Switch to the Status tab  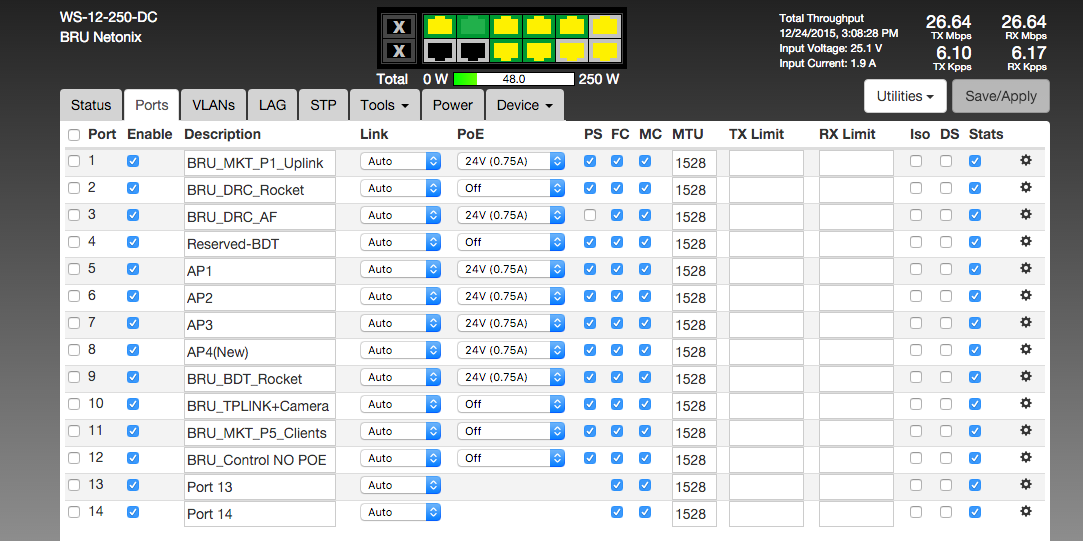pyautogui.click(x=90, y=105)
